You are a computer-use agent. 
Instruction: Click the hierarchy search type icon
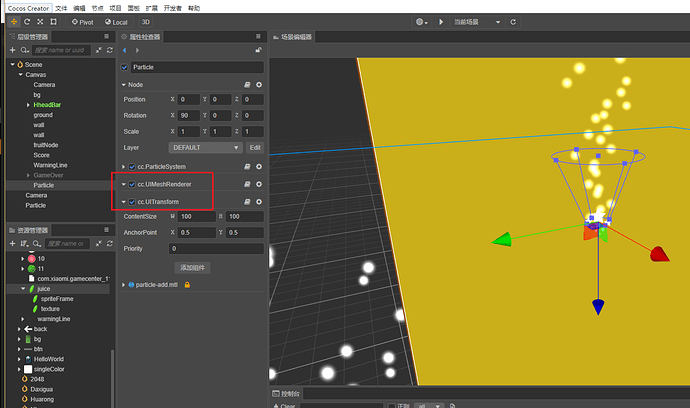coord(25,50)
